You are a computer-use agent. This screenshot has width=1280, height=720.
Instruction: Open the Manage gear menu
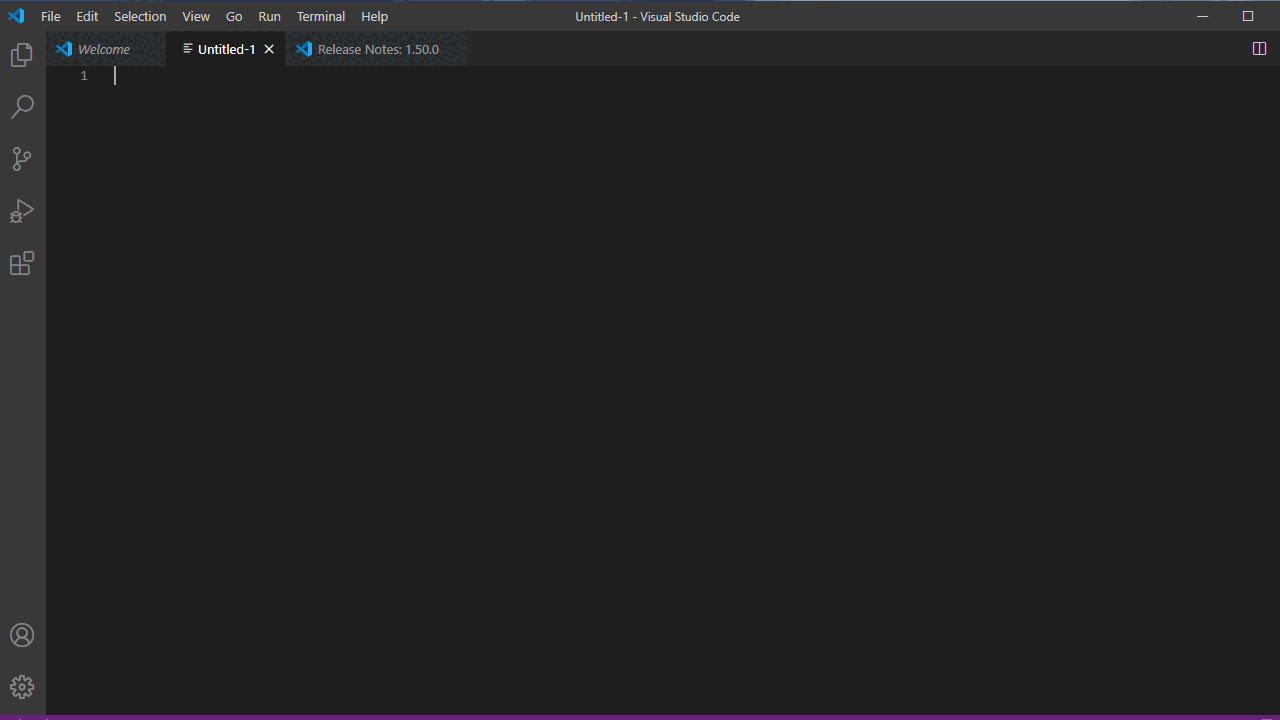point(22,687)
